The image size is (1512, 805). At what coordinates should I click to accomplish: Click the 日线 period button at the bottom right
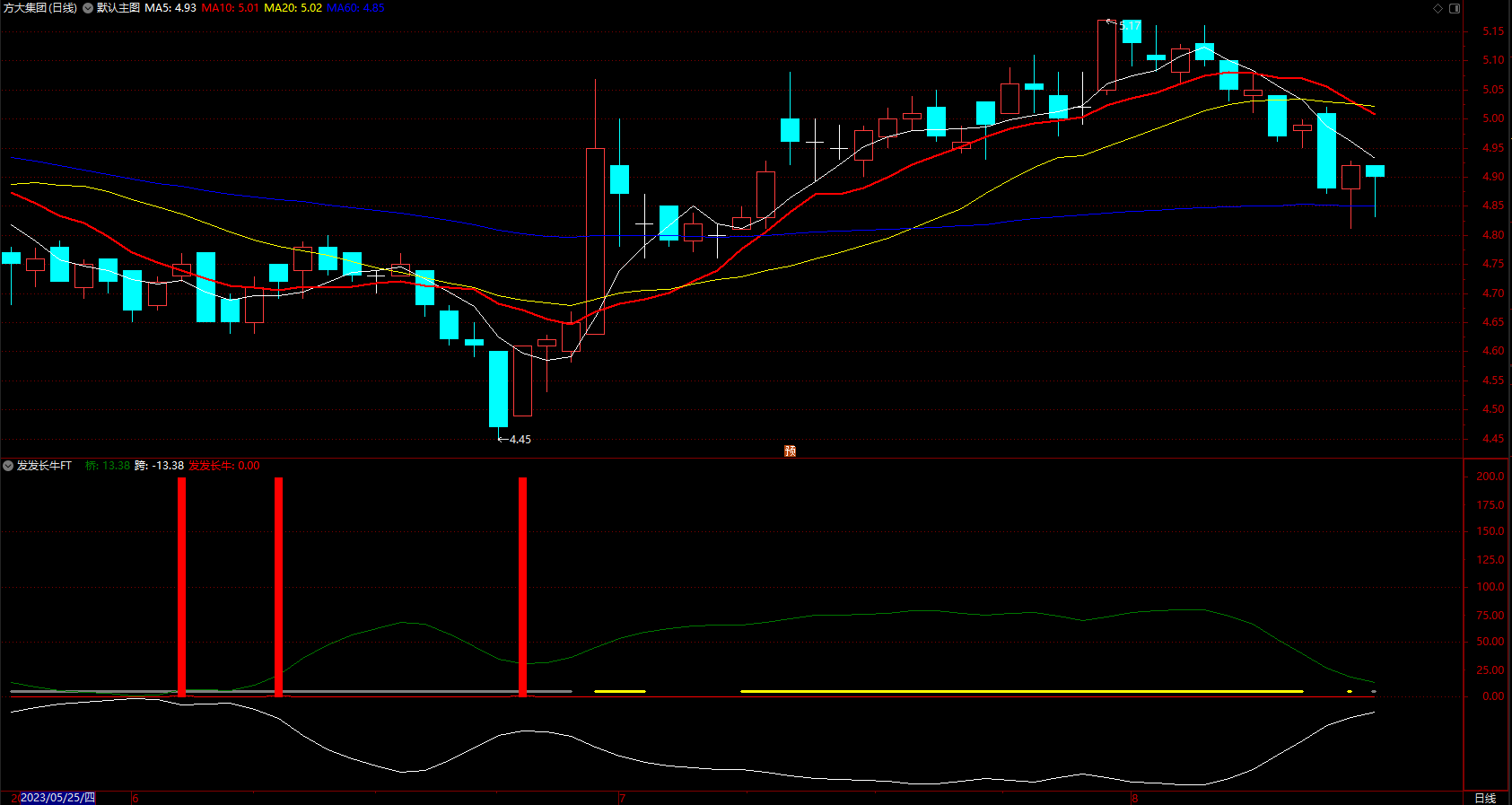1486,798
